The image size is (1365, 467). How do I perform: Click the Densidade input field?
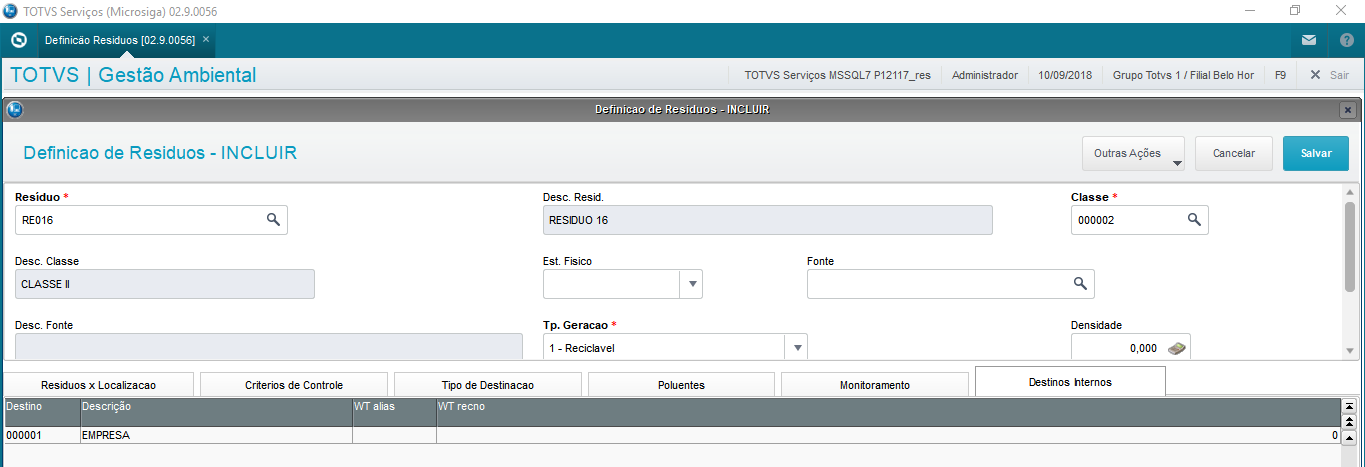(1116, 348)
